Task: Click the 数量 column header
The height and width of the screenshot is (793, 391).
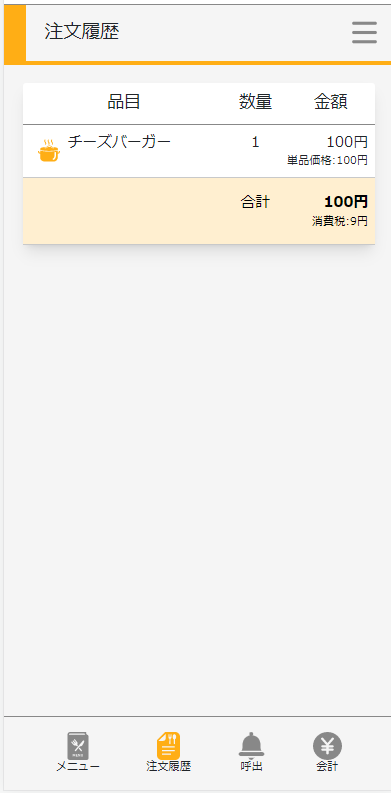Action: coord(255,102)
